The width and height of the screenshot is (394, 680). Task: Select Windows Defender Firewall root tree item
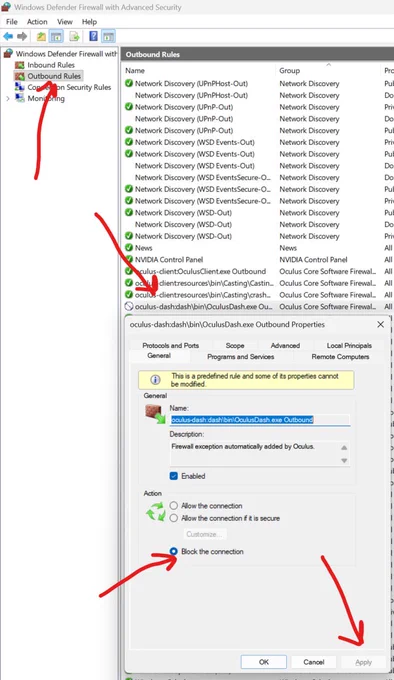pos(66,54)
